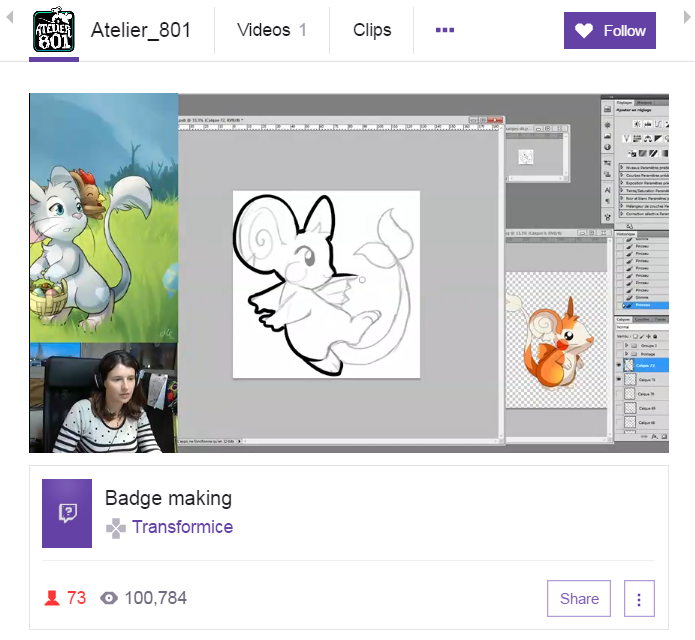Image resolution: width=695 pixels, height=640 pixels.
Task: Toggle visibility eye of Calque 72 layer
Action: (x=619, y=365)
